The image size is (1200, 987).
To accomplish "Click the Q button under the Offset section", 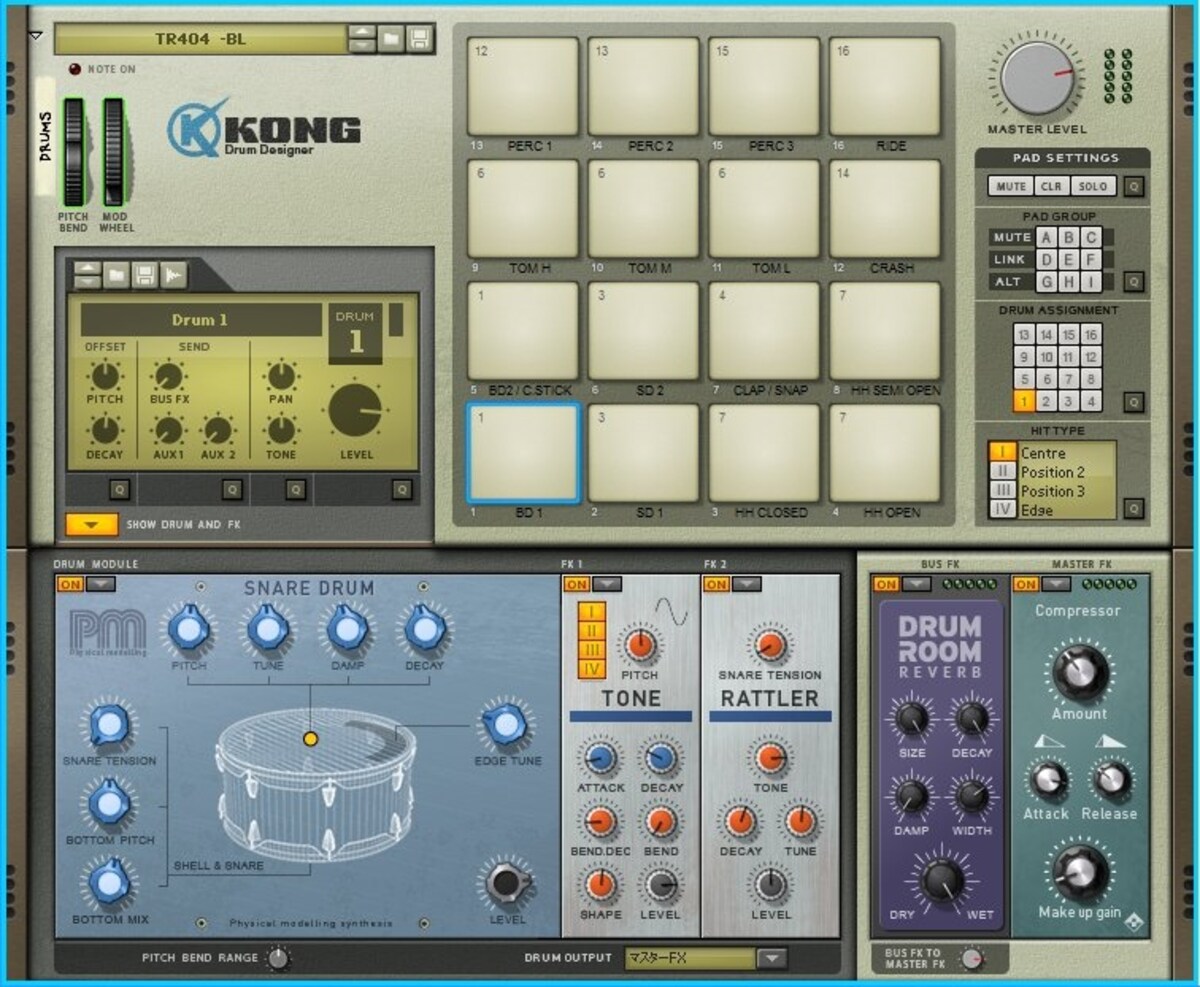I will [x=118, y=489].
